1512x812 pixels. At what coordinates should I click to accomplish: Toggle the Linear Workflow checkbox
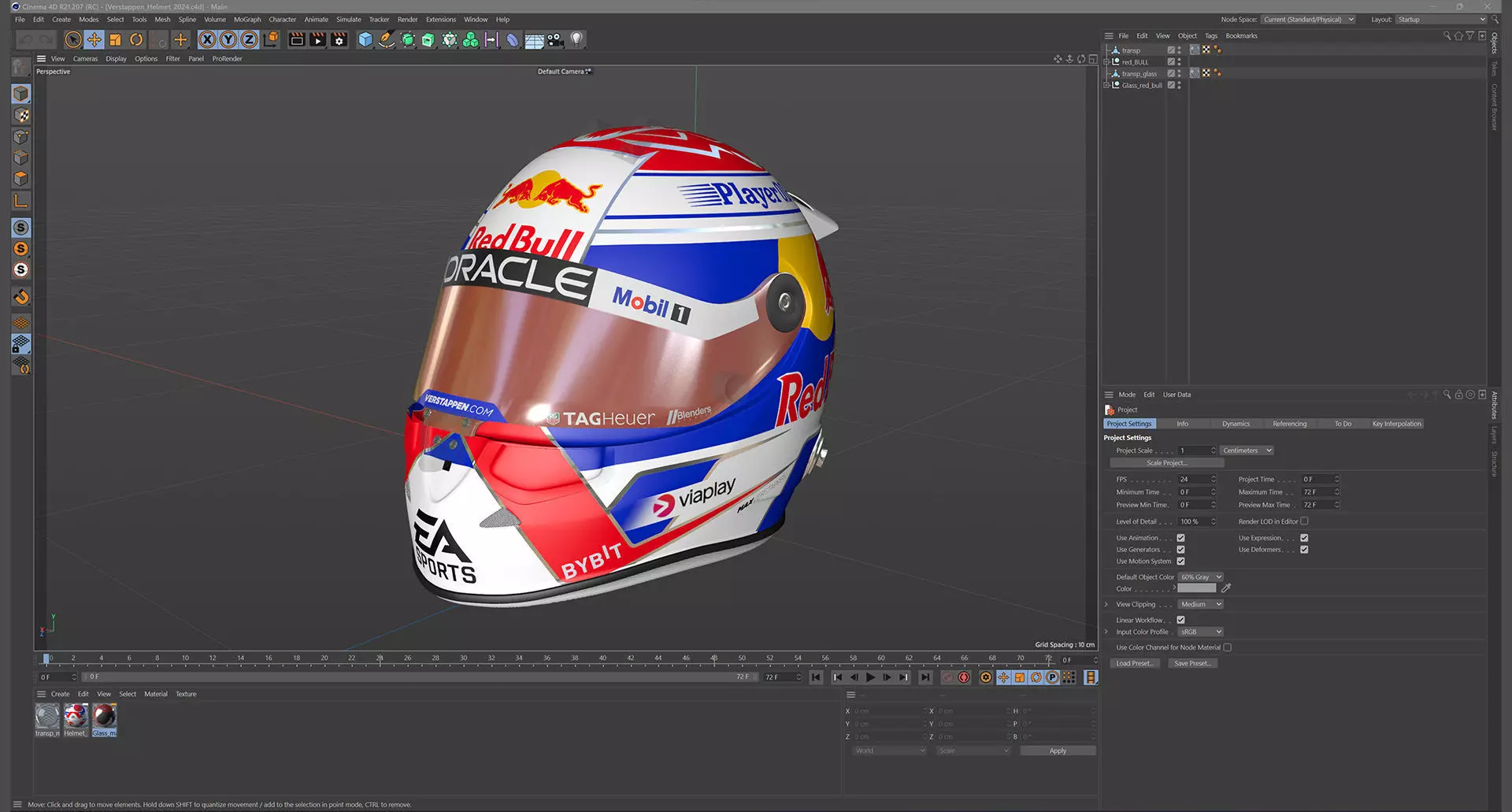1180,620
